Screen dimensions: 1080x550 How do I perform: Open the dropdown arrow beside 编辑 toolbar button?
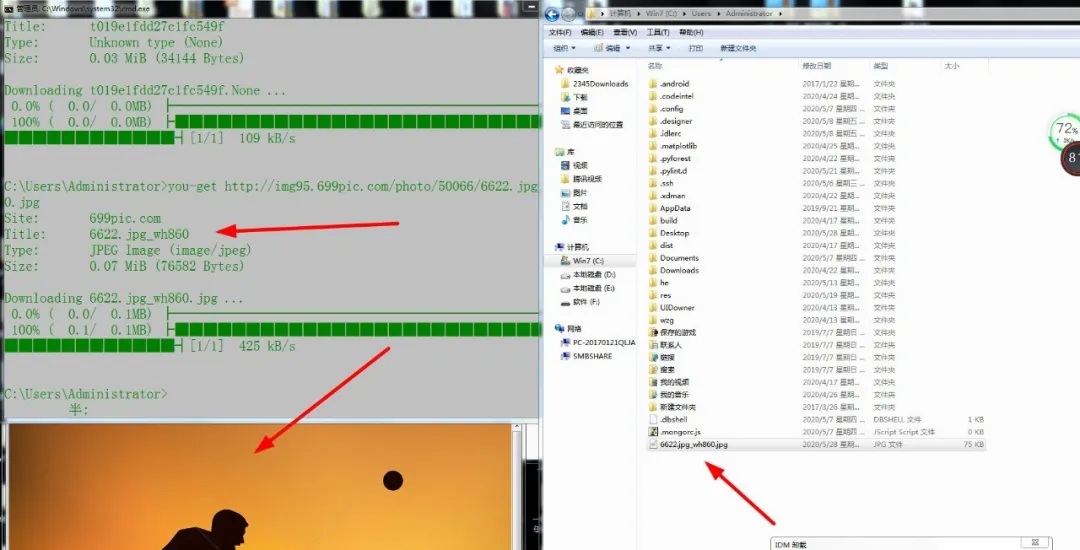(627, 48)
